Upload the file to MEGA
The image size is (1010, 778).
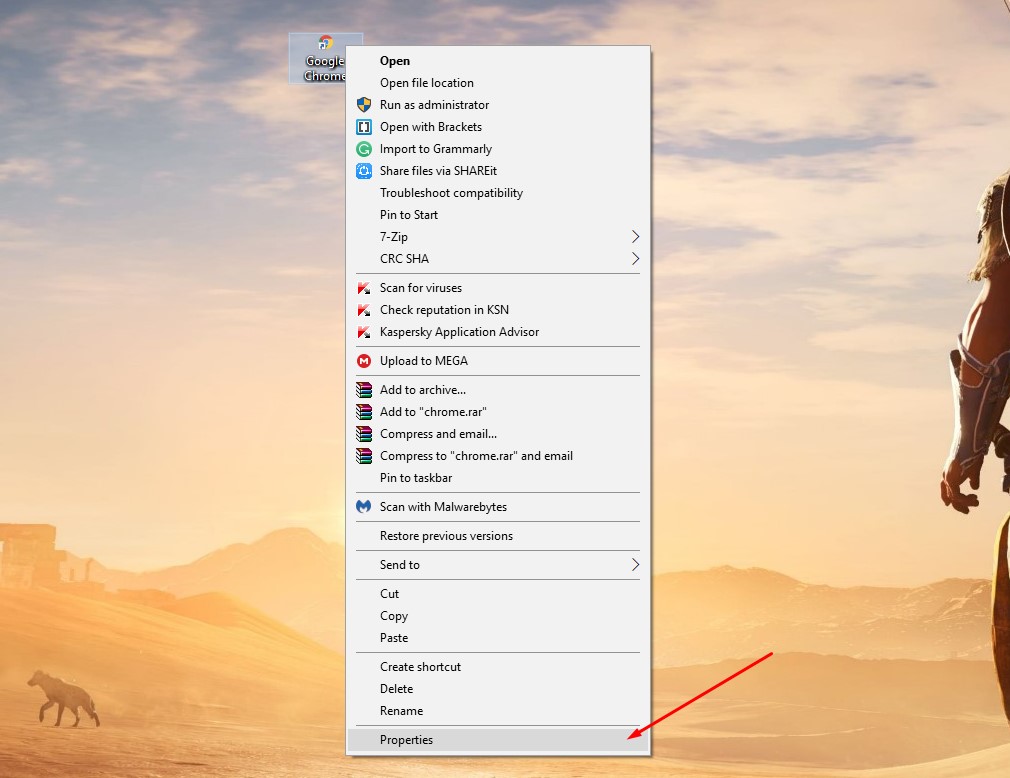pos(425,361)
